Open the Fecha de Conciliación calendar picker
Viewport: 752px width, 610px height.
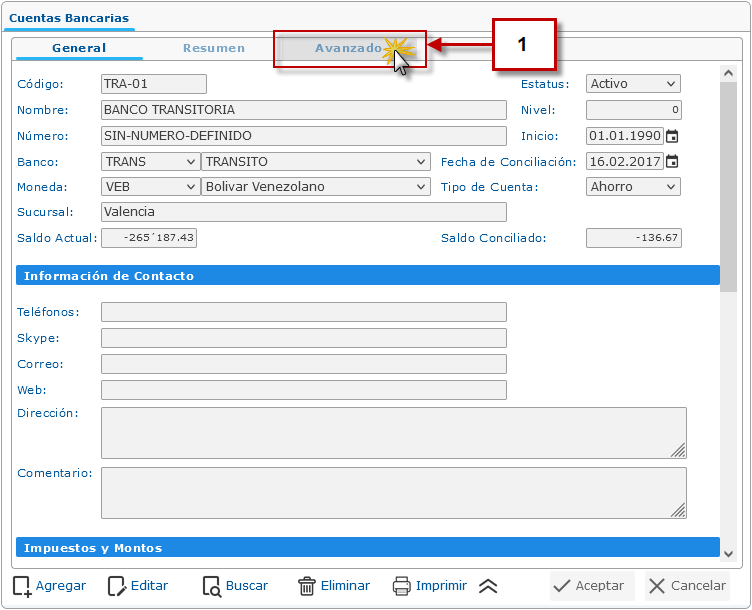tap(672, 162)
